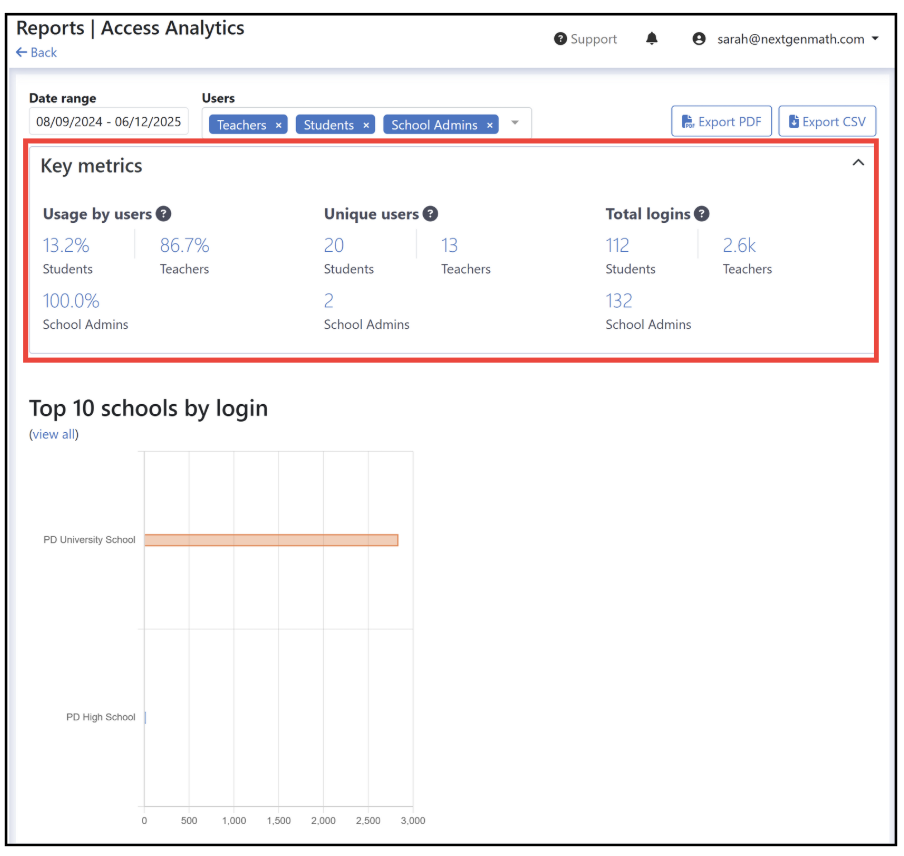Click the Back arrow icon
The width and height of the screenshot is (904, 856).
[x=21, y=52]
